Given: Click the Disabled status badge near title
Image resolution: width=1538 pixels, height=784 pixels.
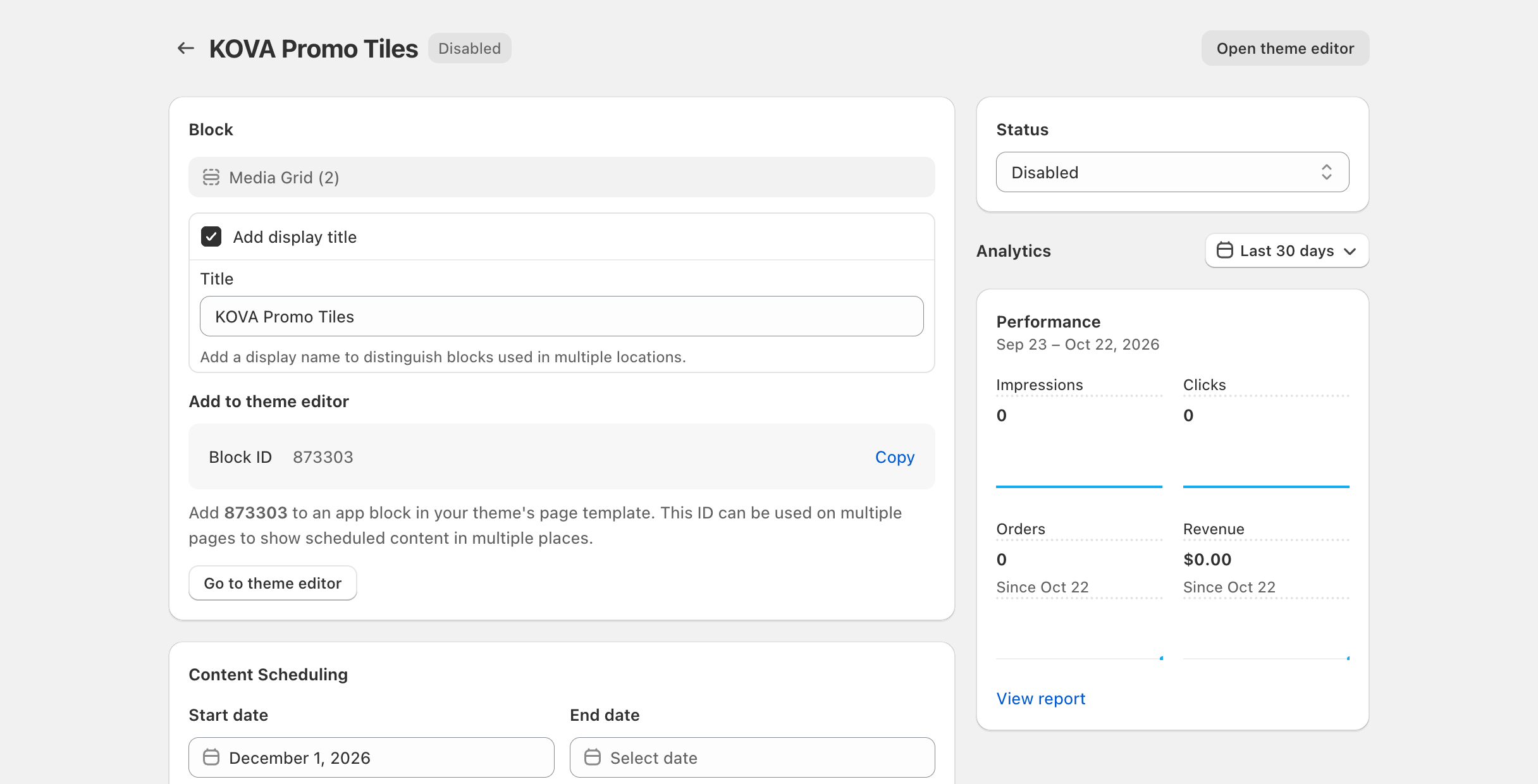Looking at the screenshot, I should [469, 48].
